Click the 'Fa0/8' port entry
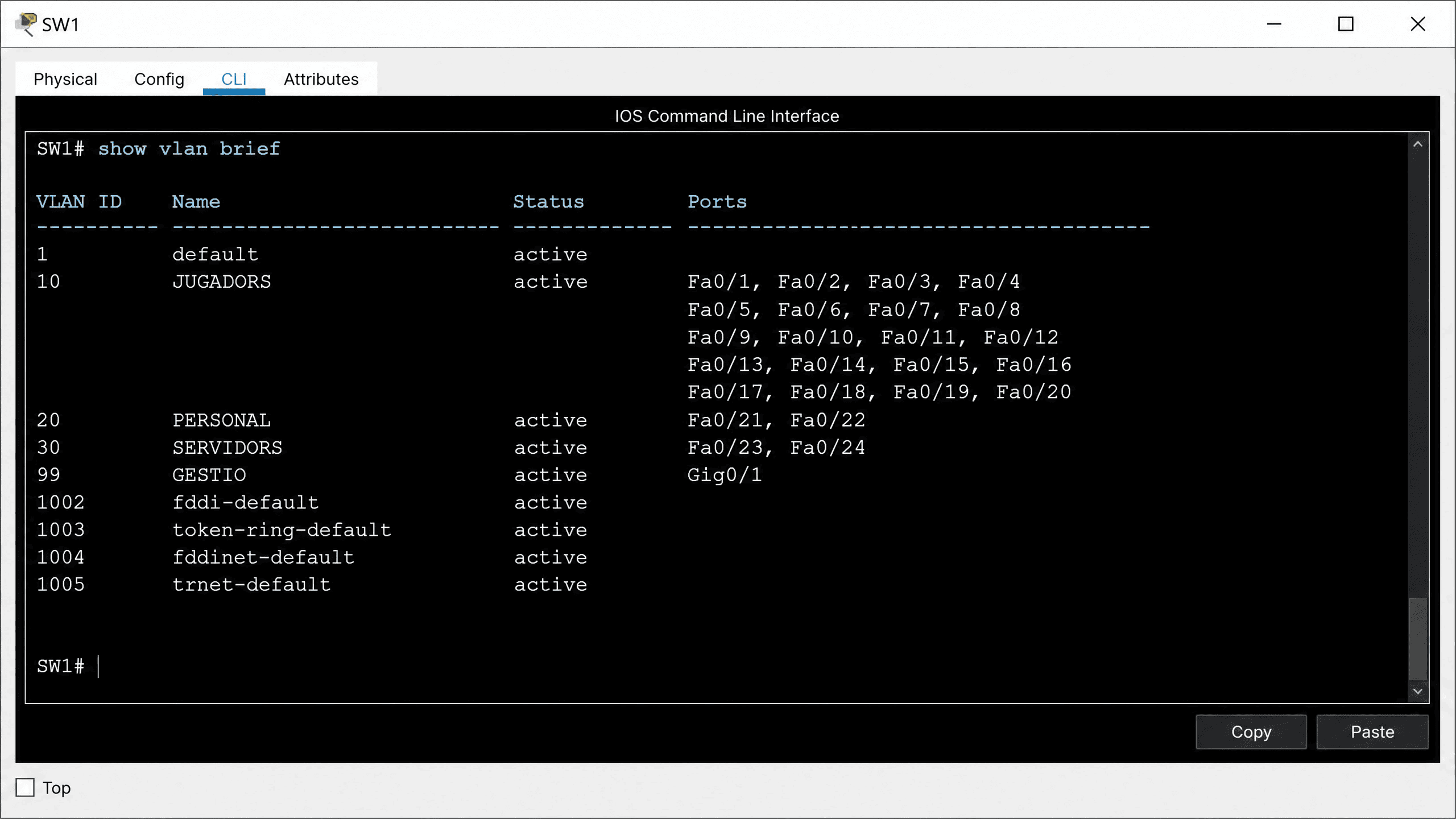Image resolution: width=1456 pixels, height=819 pixels. (989, 310)
